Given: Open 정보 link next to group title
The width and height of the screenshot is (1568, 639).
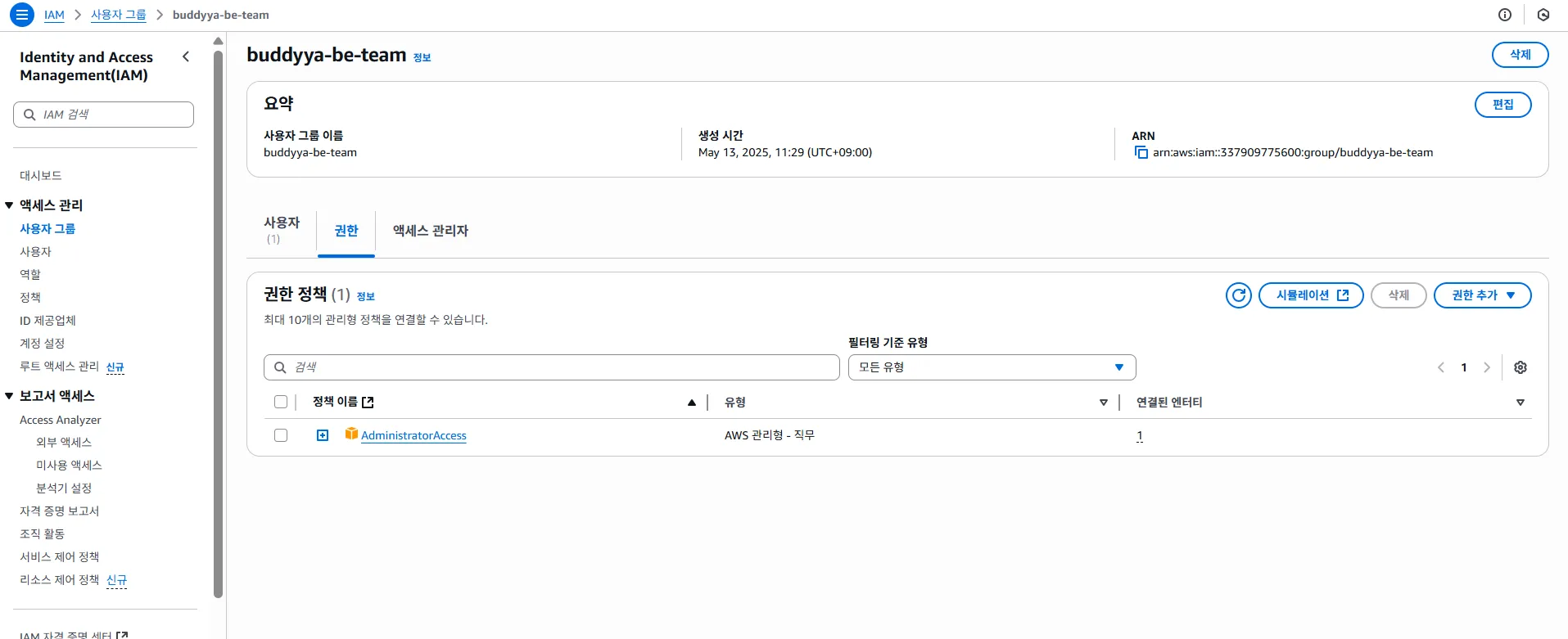Looking at the screenshot, I should pyautogui.click(x=423, y=57).
